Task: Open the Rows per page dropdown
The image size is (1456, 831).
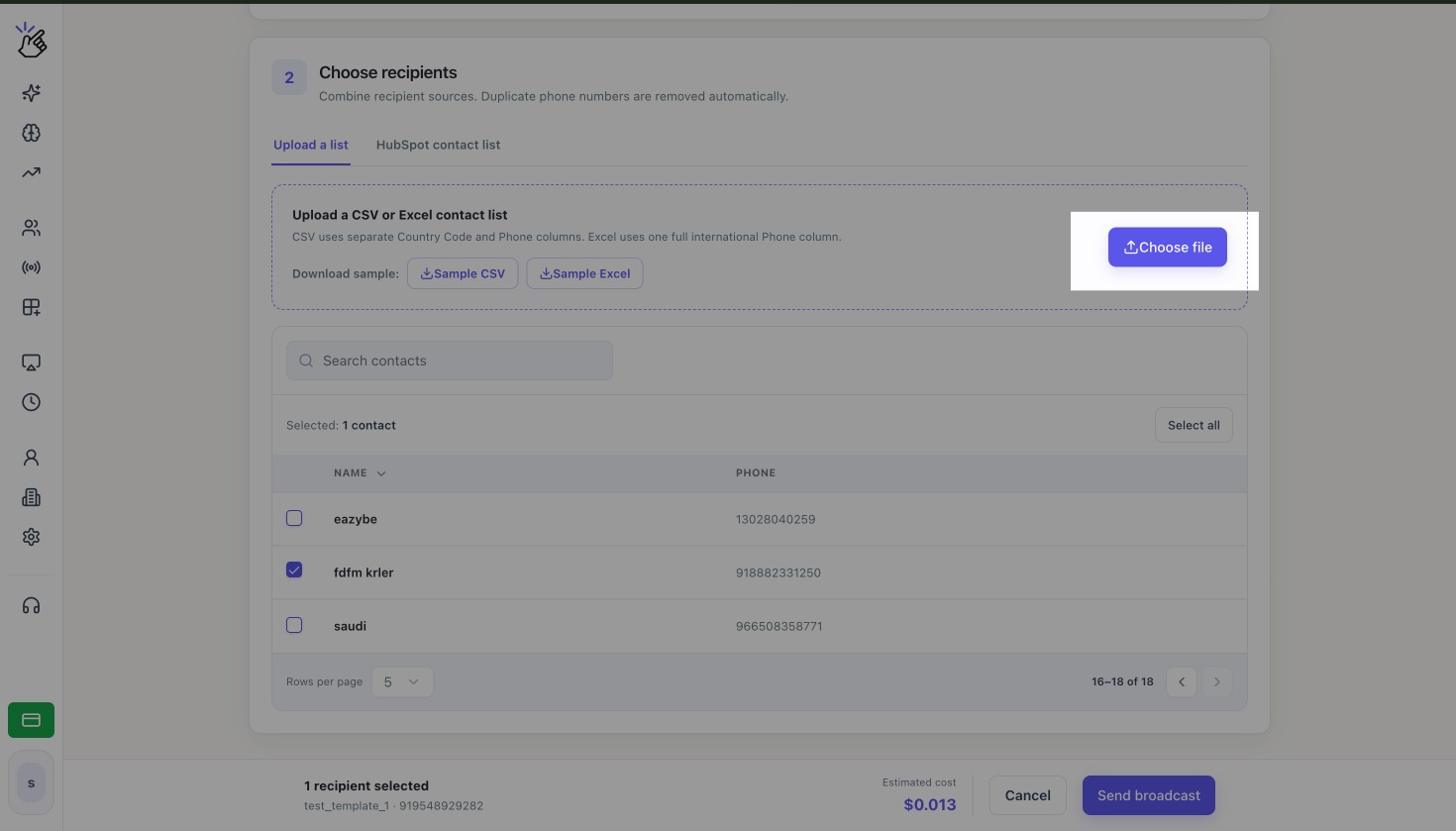Action: (402, 681)
